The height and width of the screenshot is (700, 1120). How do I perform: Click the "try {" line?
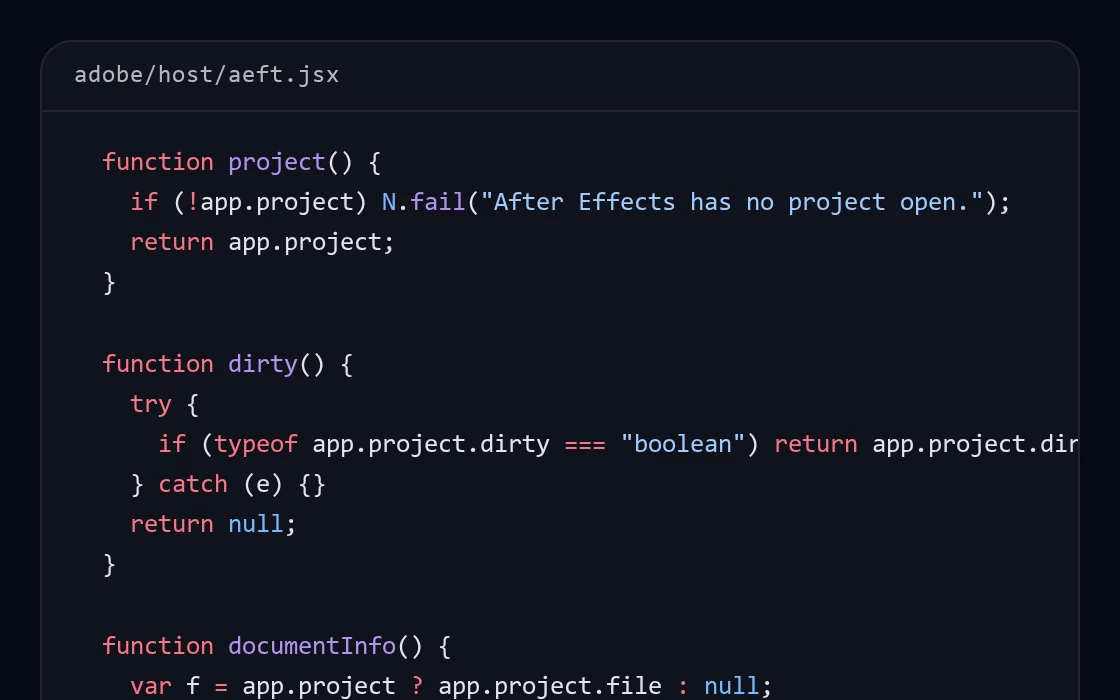(164, 404)
